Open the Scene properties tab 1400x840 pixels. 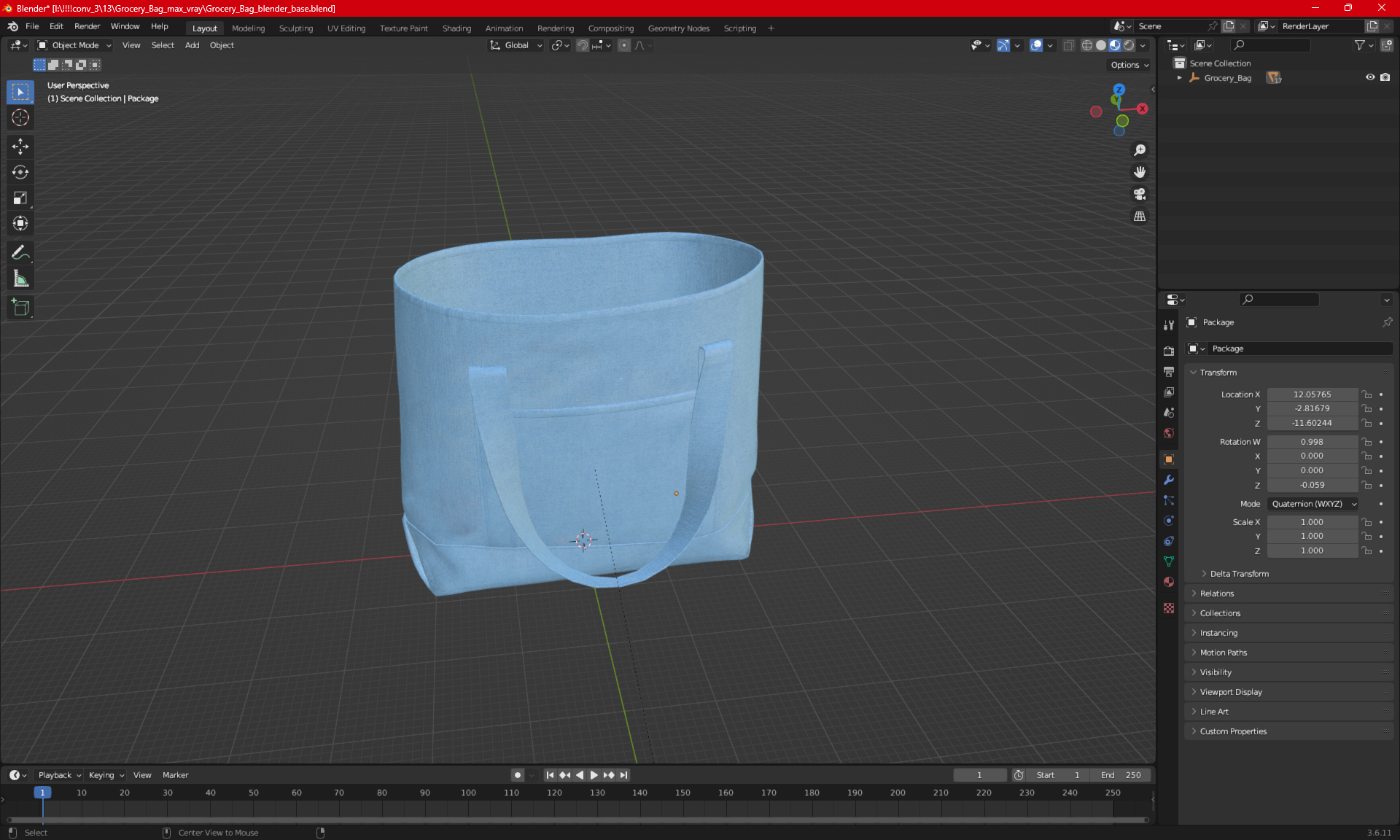[1169, 413]
